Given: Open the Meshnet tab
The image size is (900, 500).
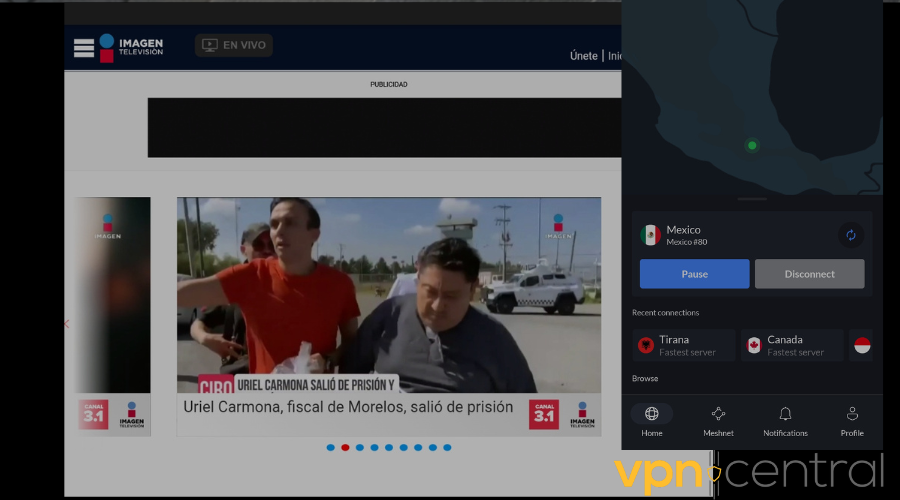Looking at the screenshot, I should point(718,421).
